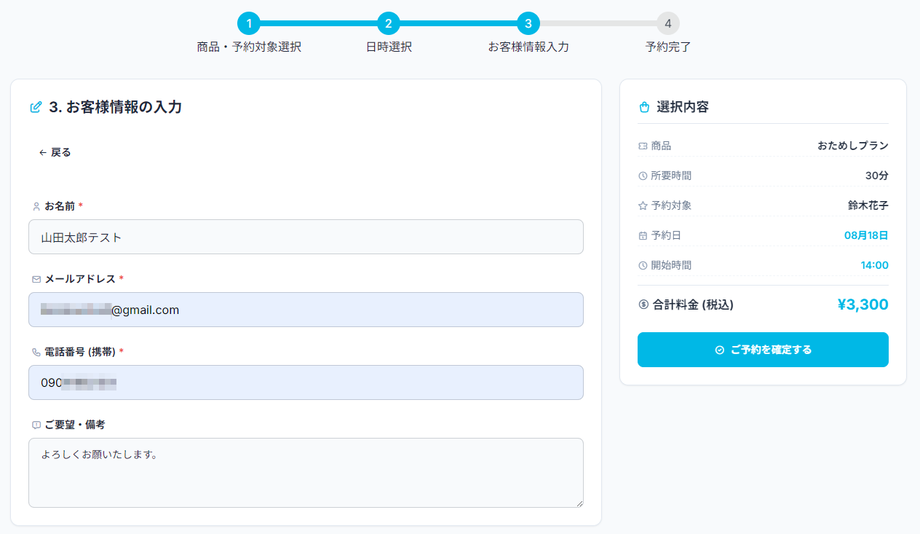This screenshot has width=920, height=534.
Task: Click the 30分 duration value
Action: click(x=877, y=175)
